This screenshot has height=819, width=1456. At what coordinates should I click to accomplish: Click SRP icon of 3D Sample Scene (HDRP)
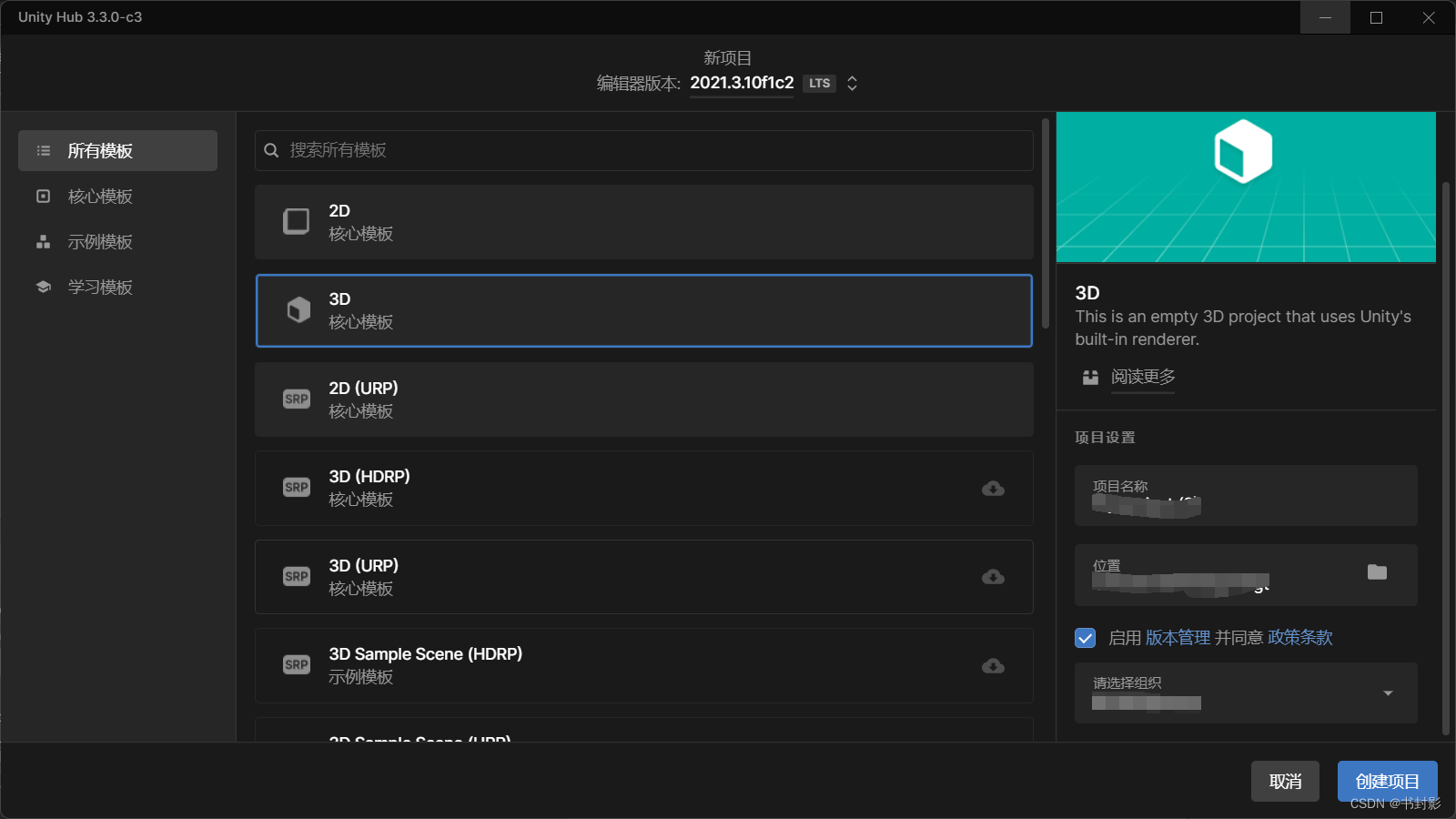(x=297, y=664)
